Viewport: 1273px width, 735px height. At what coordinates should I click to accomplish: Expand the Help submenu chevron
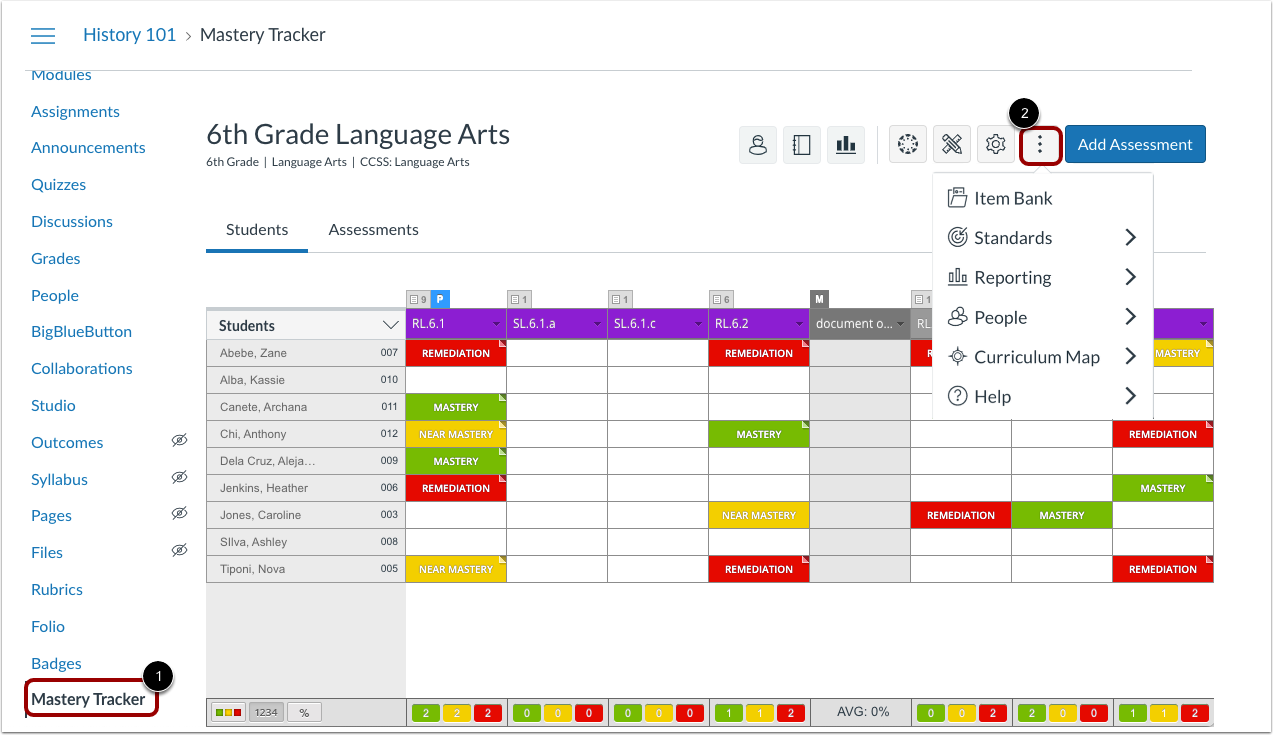click(x=1130, y=397)
